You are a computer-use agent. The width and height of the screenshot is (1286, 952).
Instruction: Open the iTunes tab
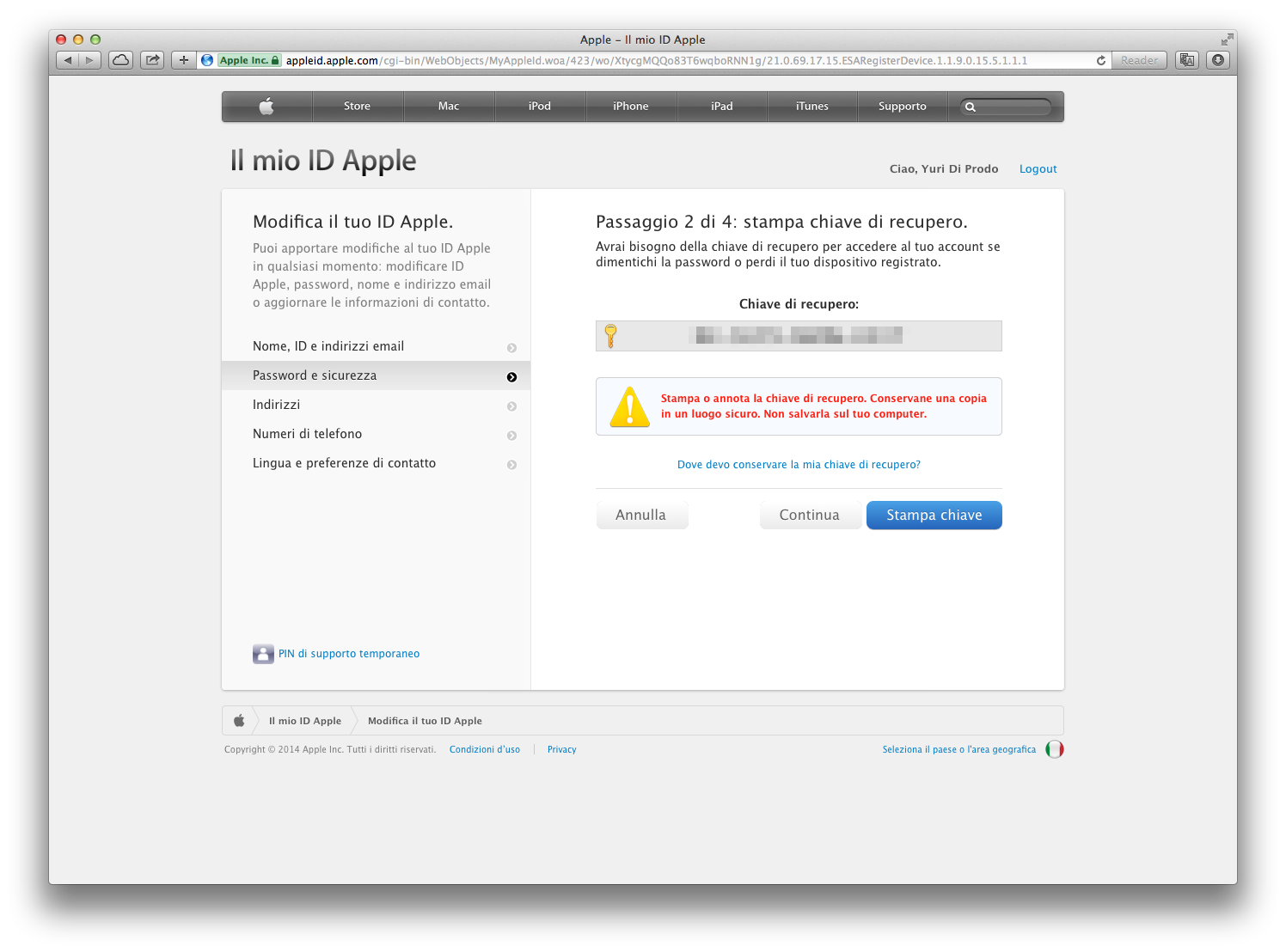(812, 107)
